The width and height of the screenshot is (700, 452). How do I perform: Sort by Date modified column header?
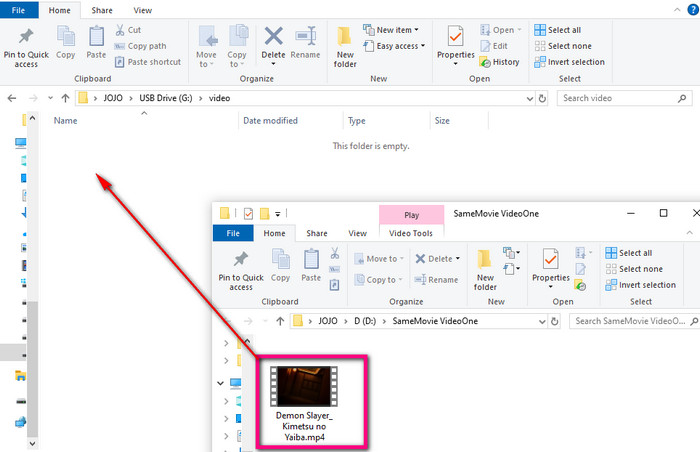[x=270, y=121]
